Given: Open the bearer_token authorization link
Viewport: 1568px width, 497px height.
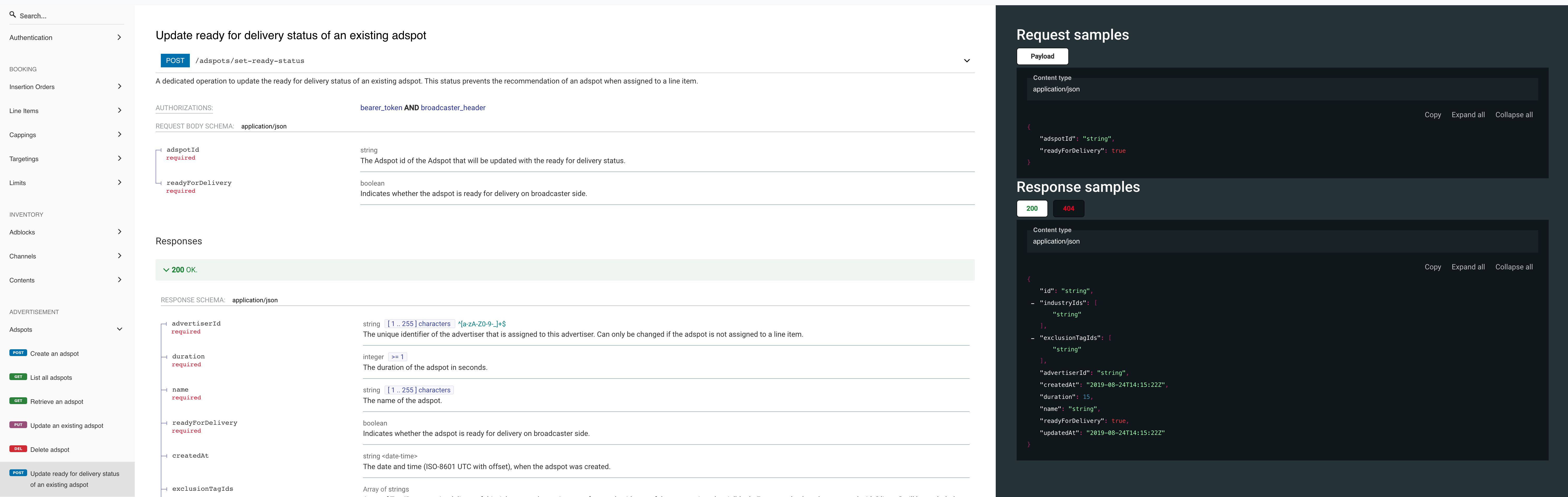Looking at the screenshot, I should pos(381,108).
